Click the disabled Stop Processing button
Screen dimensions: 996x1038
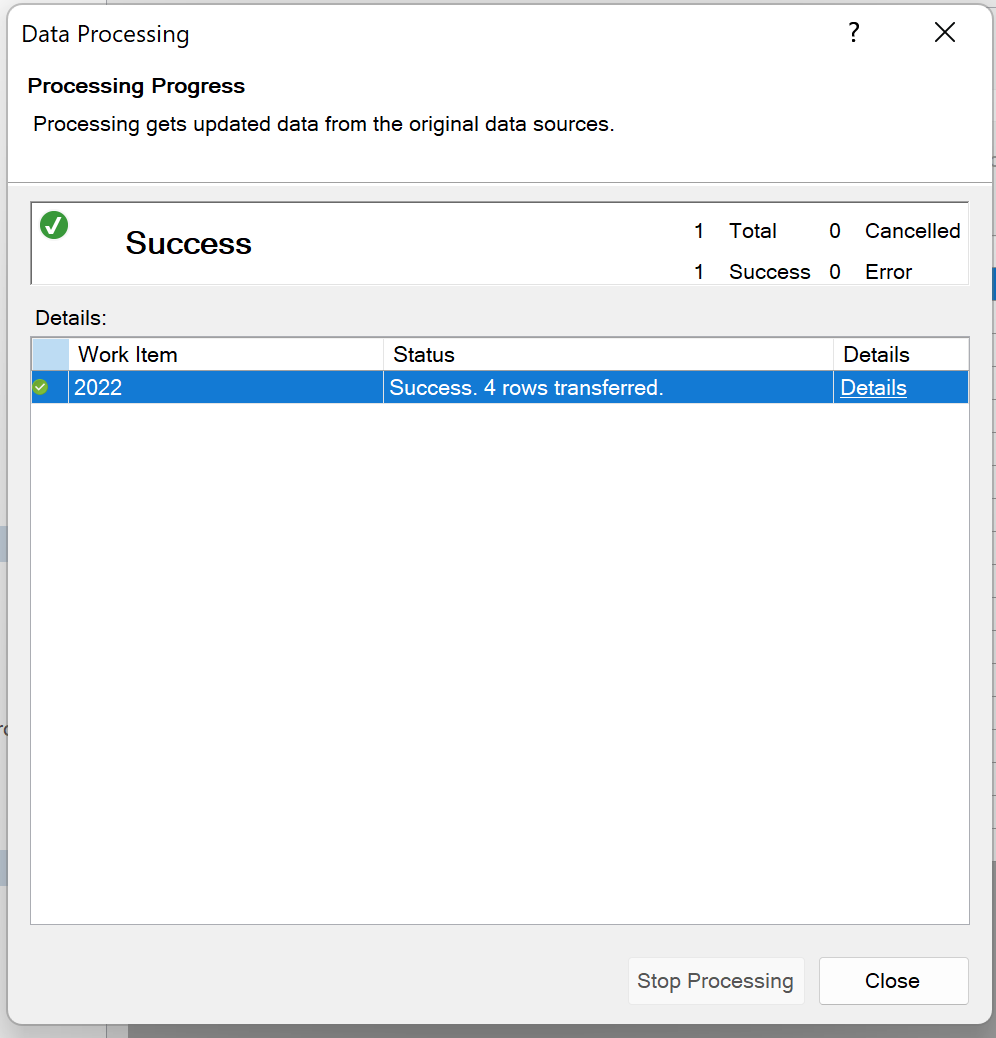tap(716, 981)
